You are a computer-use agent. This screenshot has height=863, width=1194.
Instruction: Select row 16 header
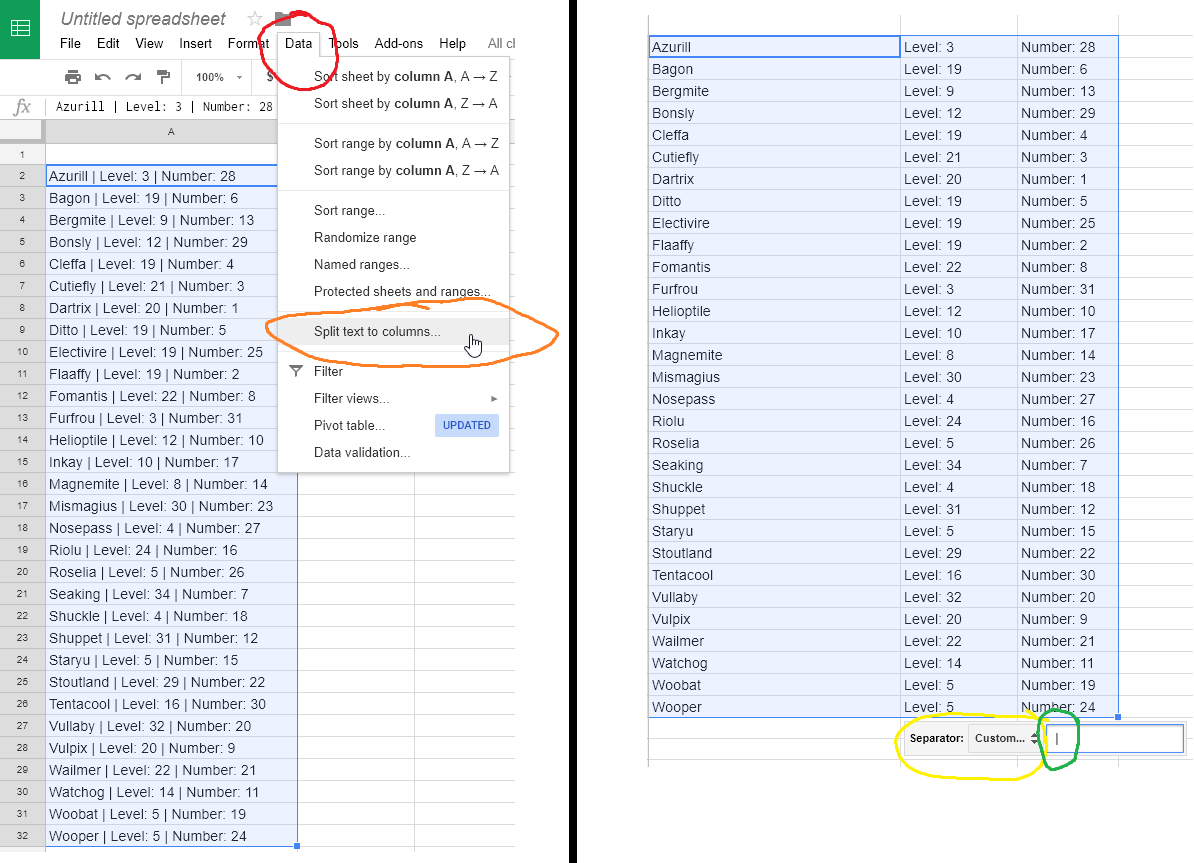click(22, 484)
